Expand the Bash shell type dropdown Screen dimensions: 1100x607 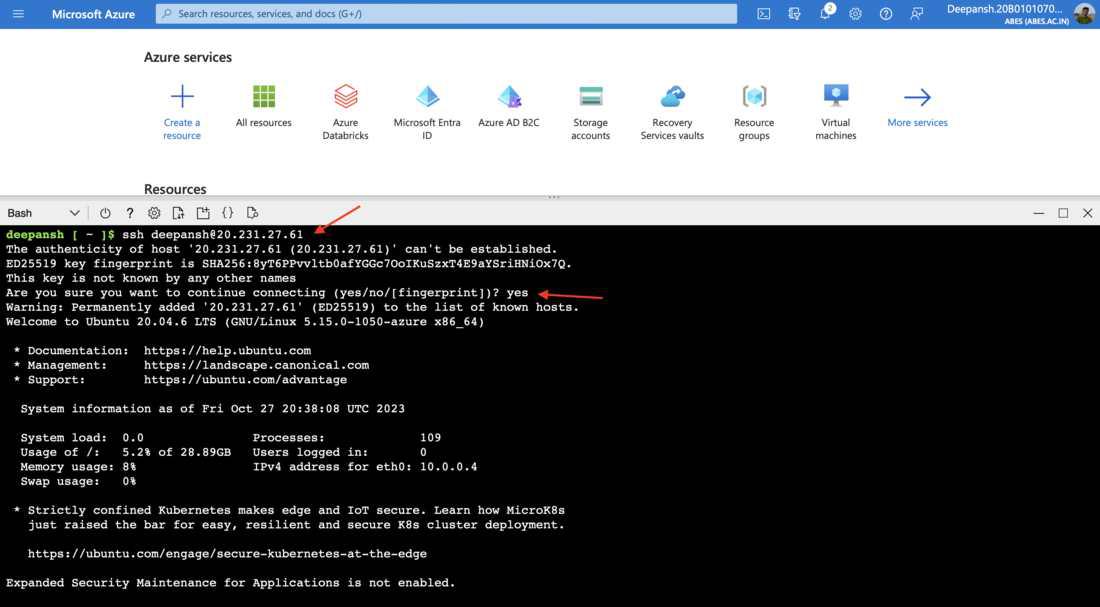[x=43, y=213]
